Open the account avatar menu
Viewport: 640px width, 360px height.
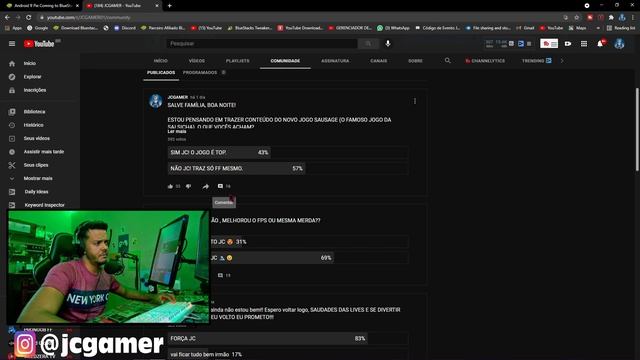coord(619,44)
